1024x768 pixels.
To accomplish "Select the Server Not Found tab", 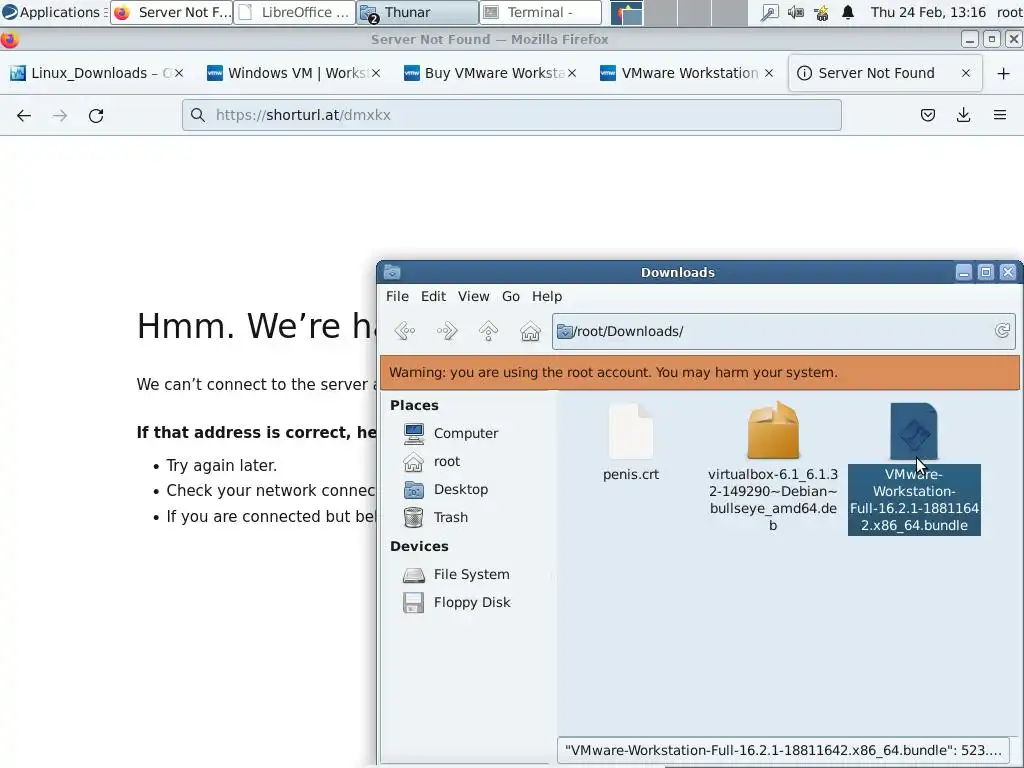I will click(884, 73).
